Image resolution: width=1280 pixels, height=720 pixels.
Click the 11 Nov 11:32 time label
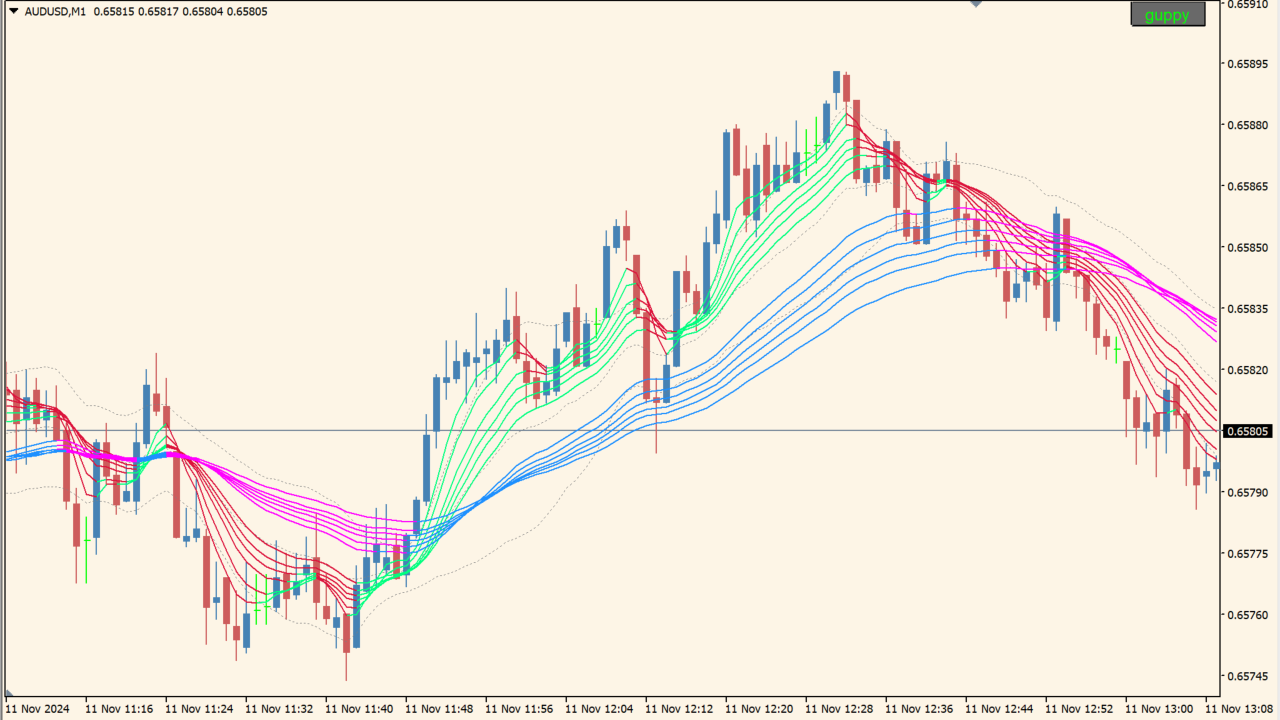pyautogui.click(x=279, y=709)
